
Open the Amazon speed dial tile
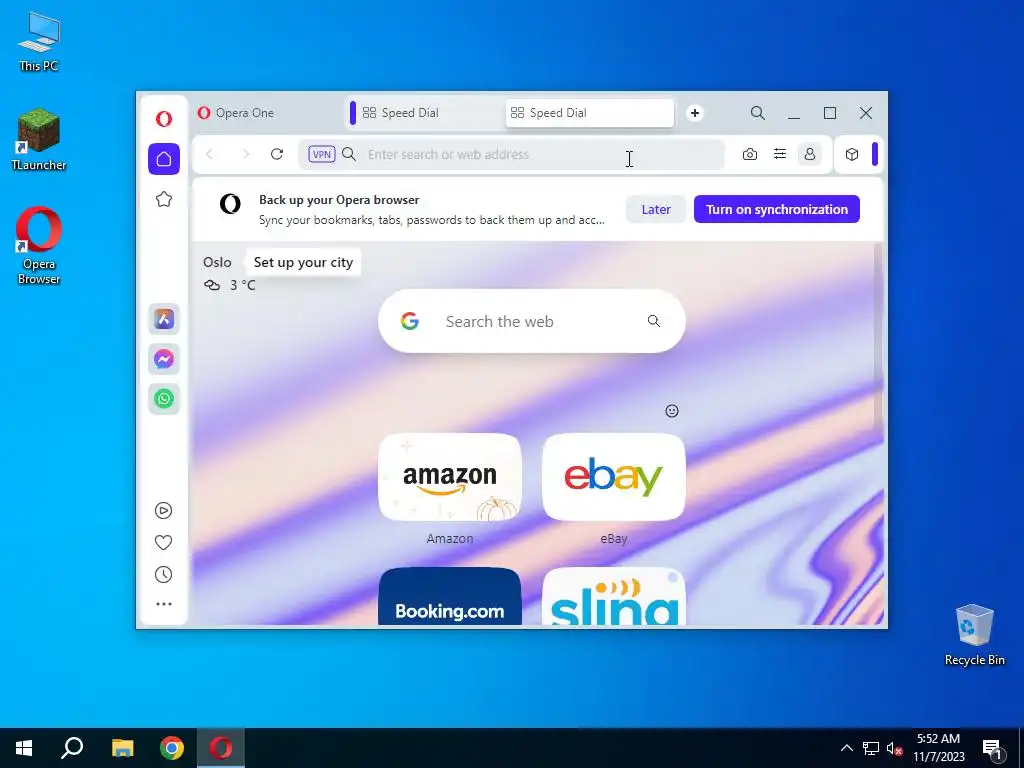pyautogui.click(x=450, y=477)
